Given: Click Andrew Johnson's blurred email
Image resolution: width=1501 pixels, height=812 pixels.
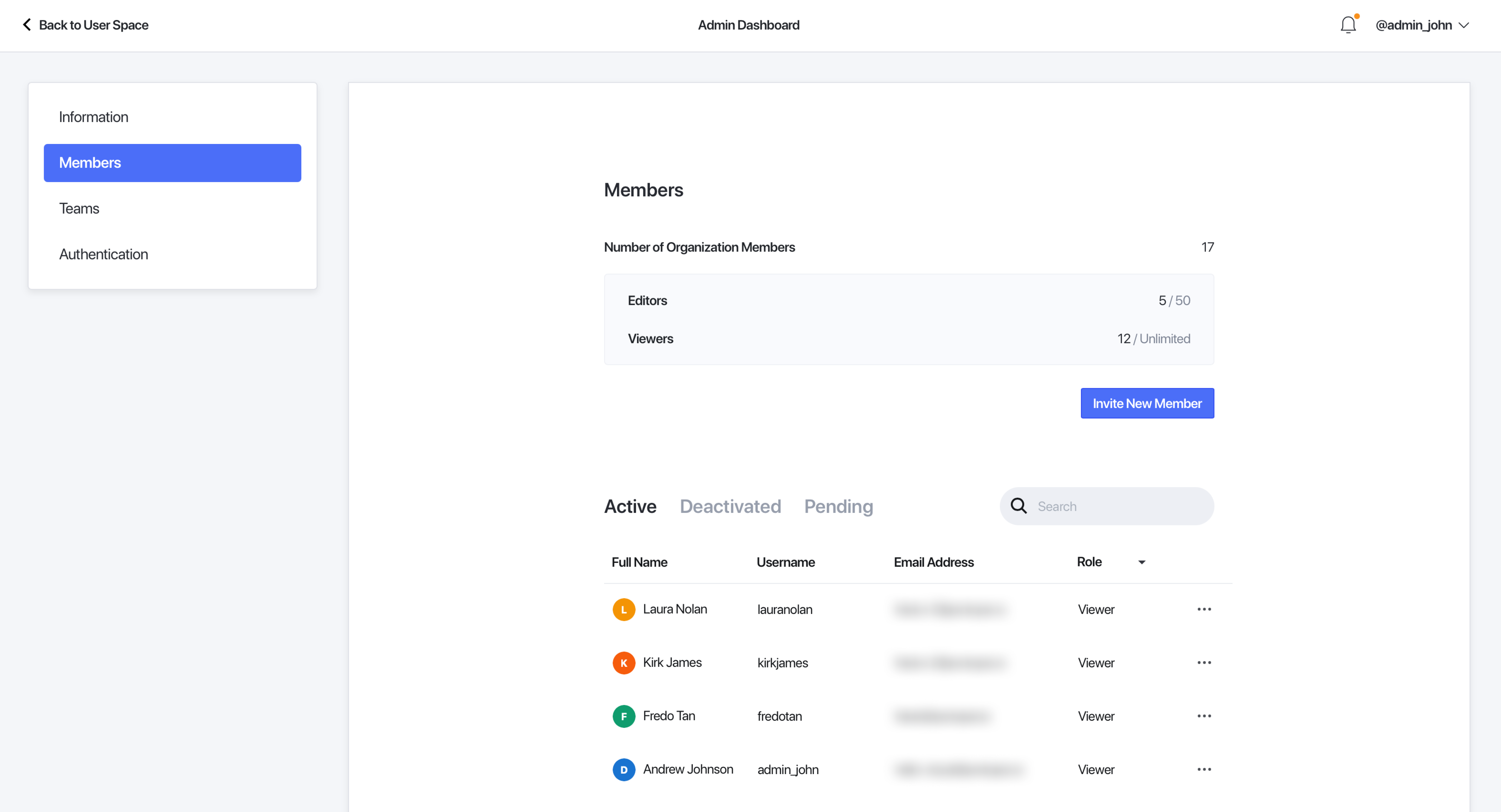Looking at the screenshot, I should tap(959, 770).
